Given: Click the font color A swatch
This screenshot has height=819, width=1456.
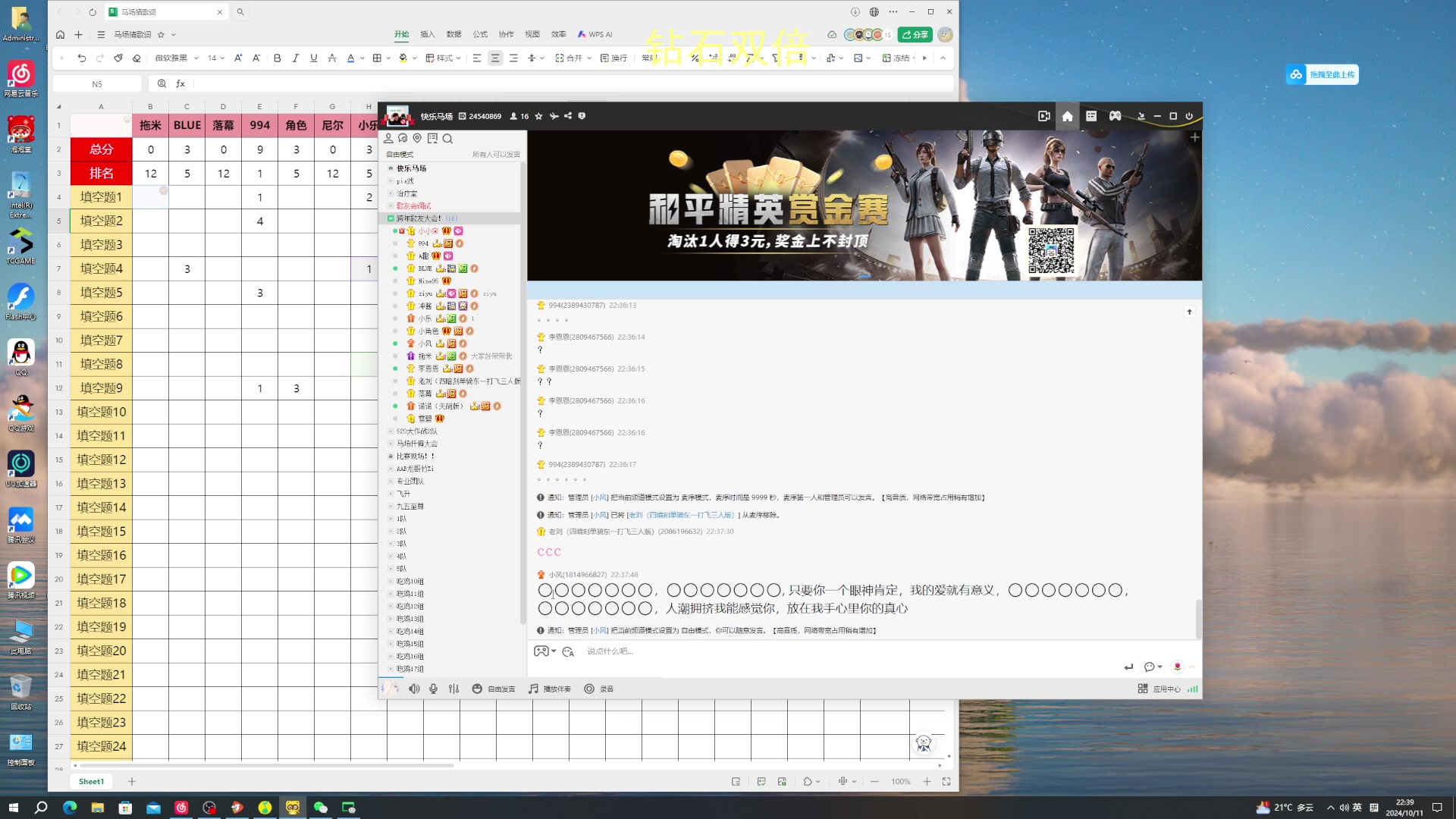Looking at the screenshot, I should pos(350,58).
